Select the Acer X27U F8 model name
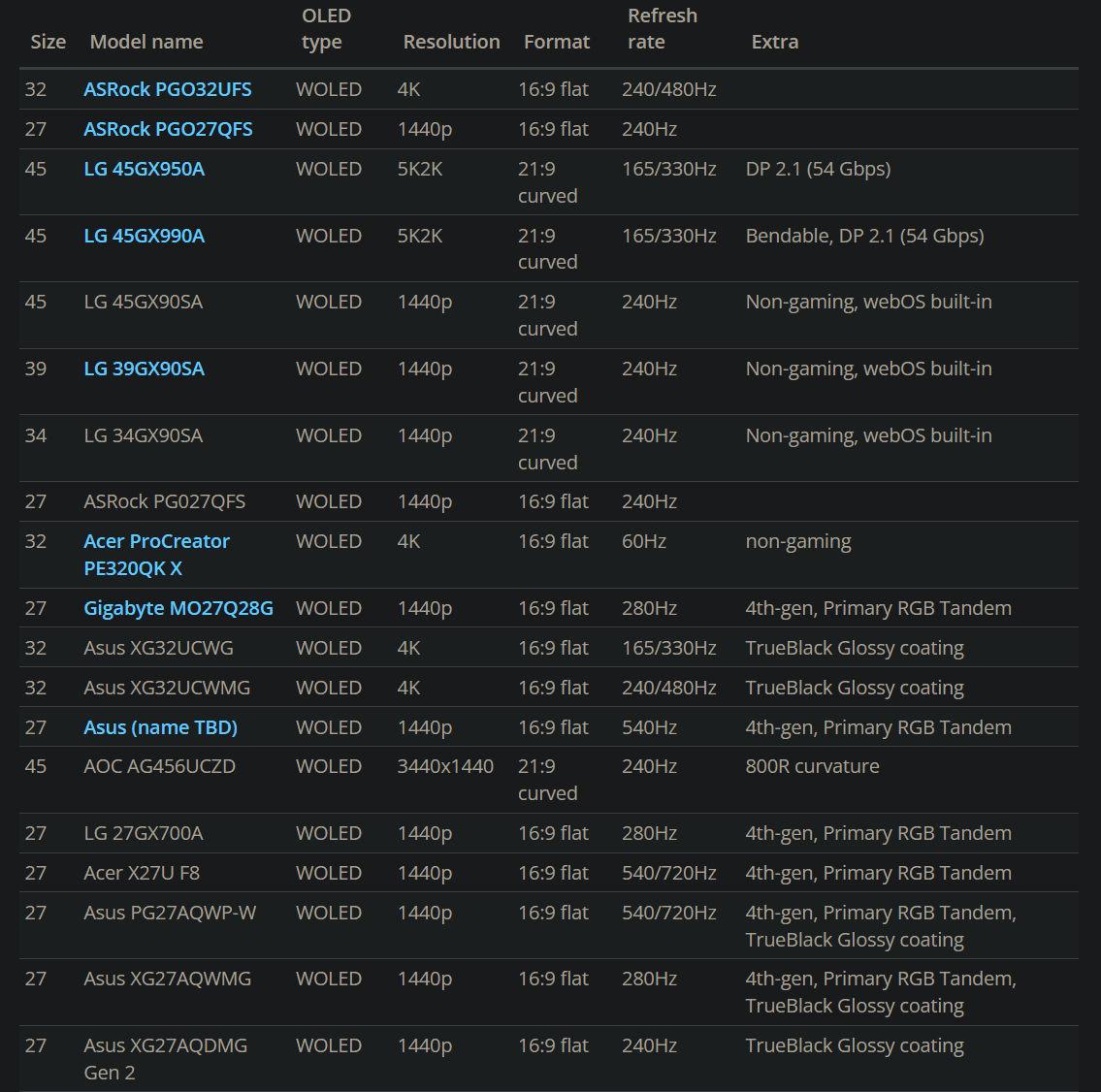Viewport: 1101px width, 1092px height. (141, 873)
